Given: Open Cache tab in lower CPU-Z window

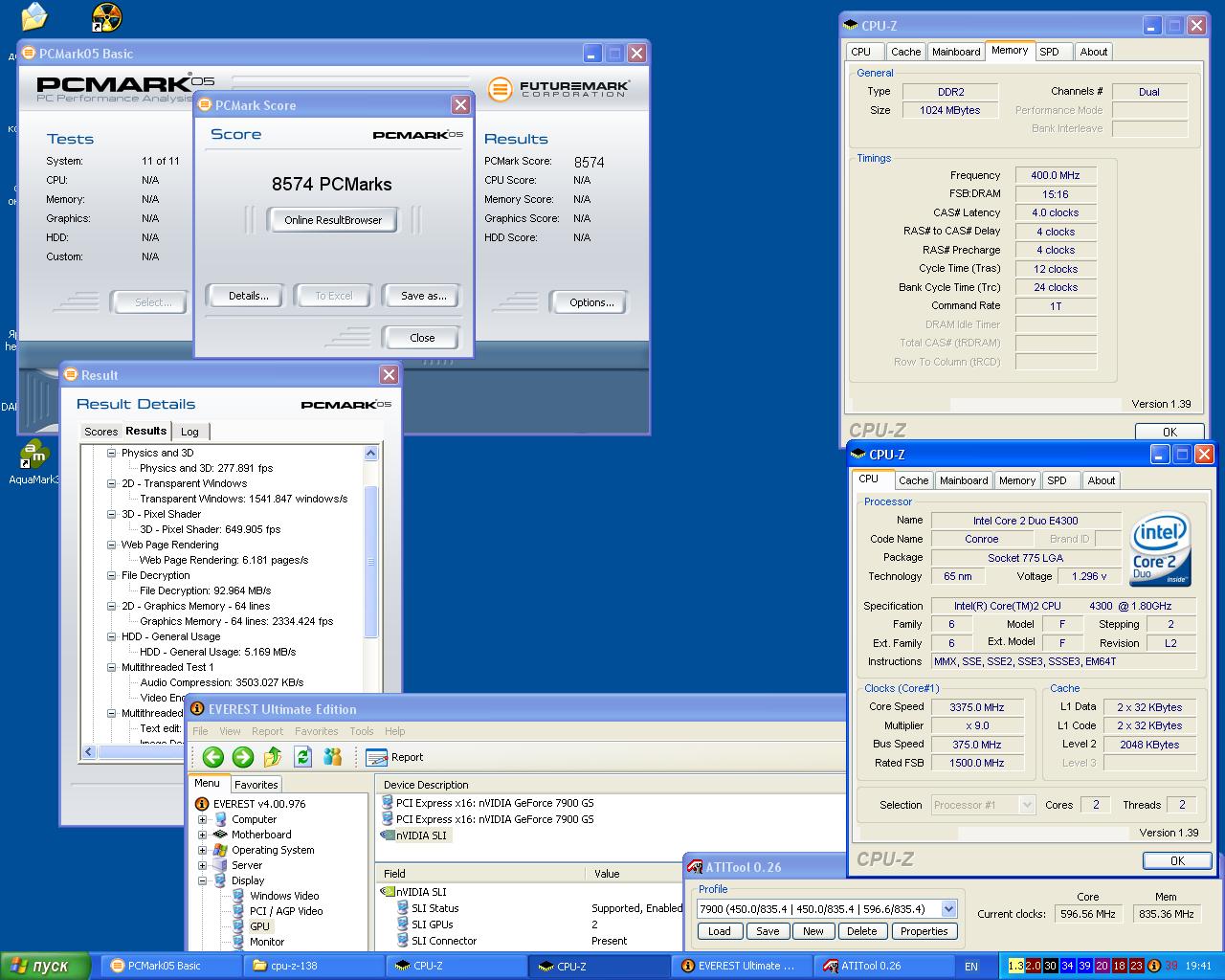Looking at the screenshot, I should pyautogui.click(x=913, y=480).
